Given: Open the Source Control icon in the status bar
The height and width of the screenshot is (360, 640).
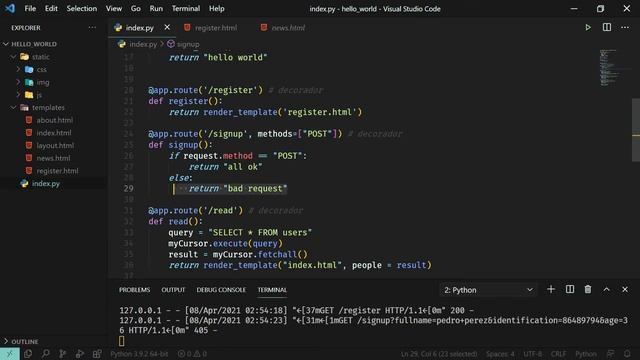Looking at the screenshot, I should click(62, 354).
